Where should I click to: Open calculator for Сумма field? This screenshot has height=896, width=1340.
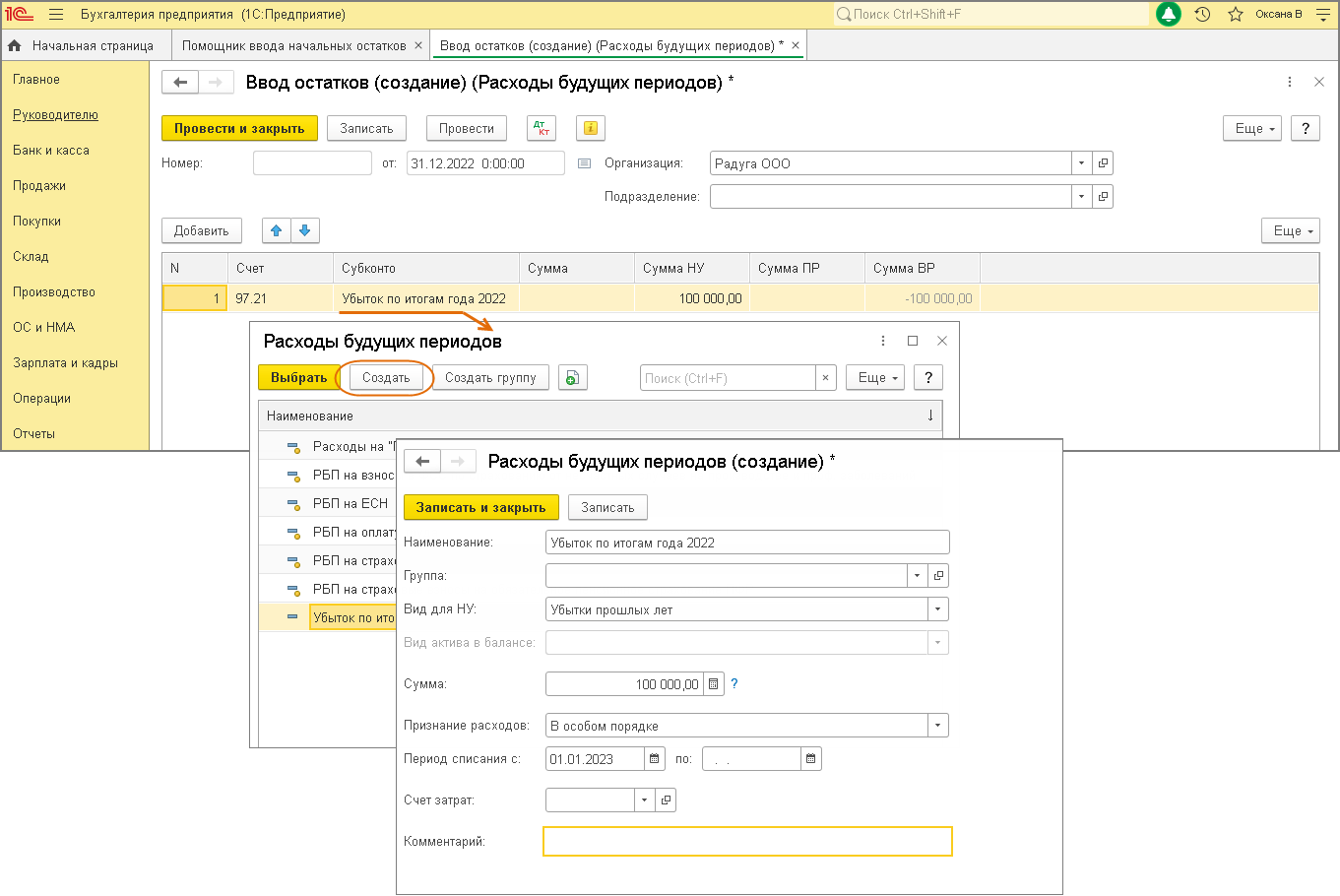(x=714, y=684)
